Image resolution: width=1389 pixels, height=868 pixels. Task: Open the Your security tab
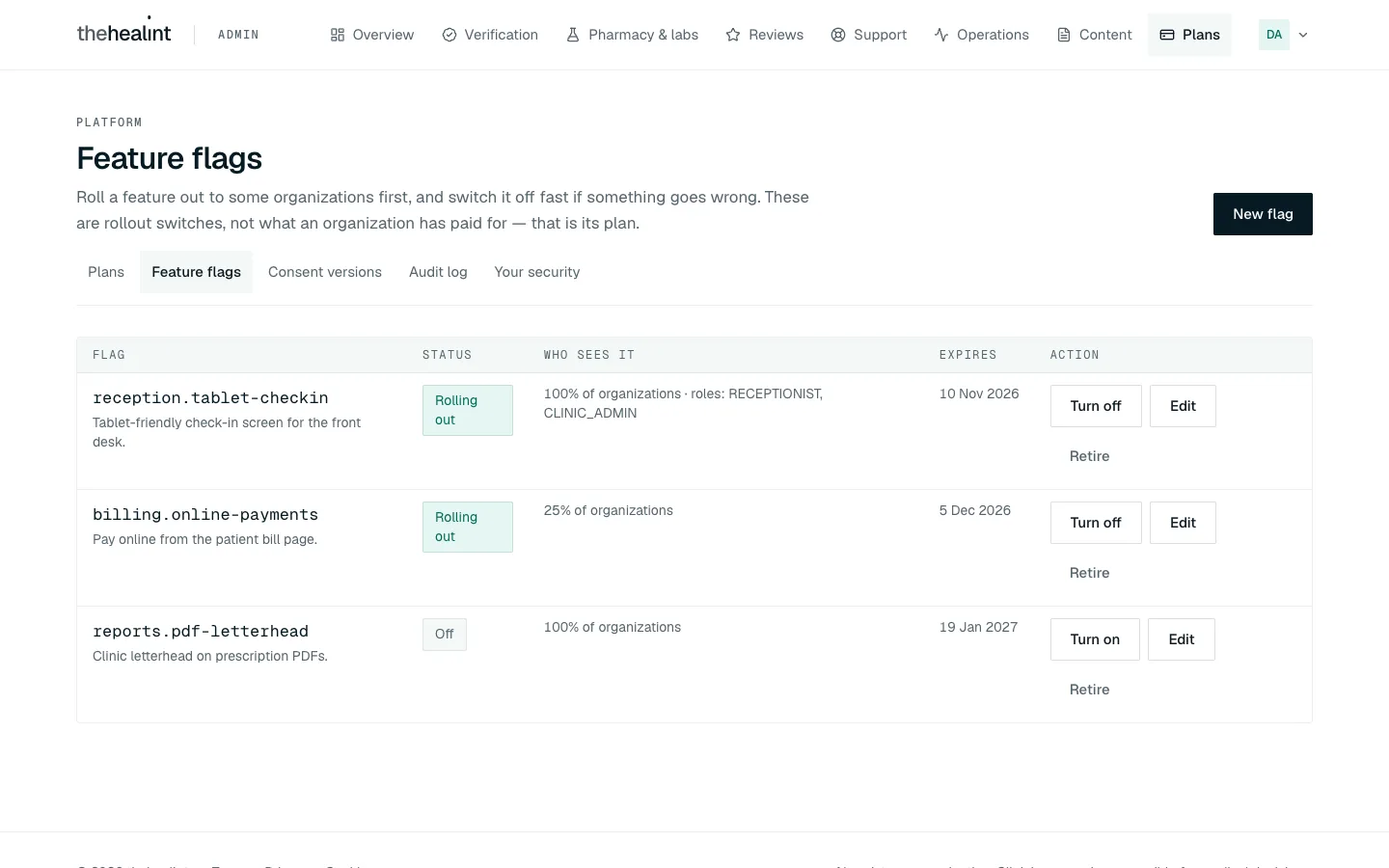(x=537, y=272)
